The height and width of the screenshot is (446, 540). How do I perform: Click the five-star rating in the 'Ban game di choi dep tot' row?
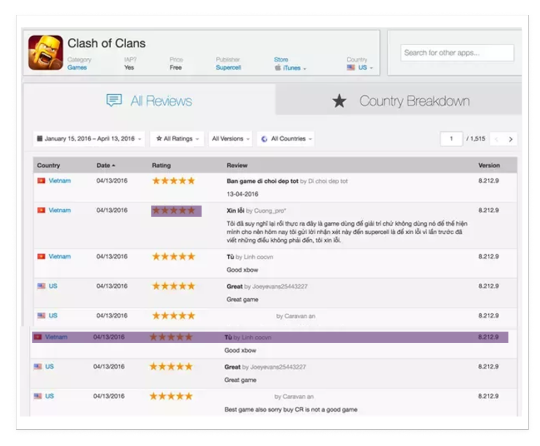(x=174, y=181)
